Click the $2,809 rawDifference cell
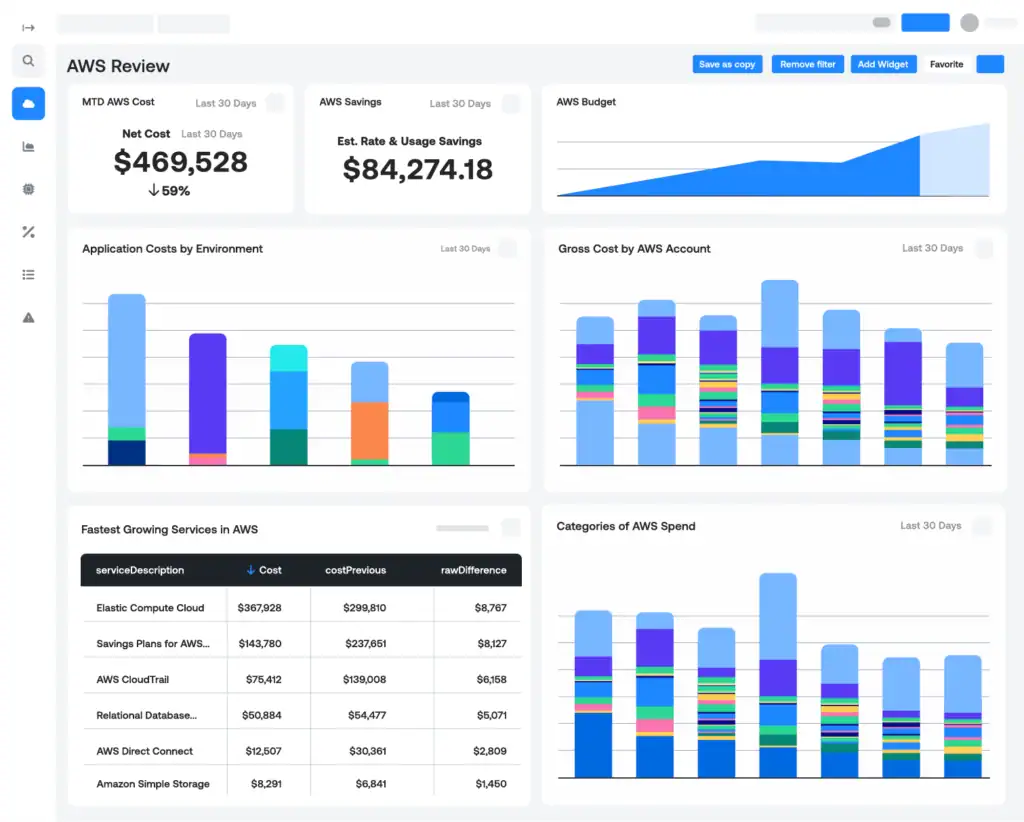The height and width of the screenshot is (822, 1024). 490,751
